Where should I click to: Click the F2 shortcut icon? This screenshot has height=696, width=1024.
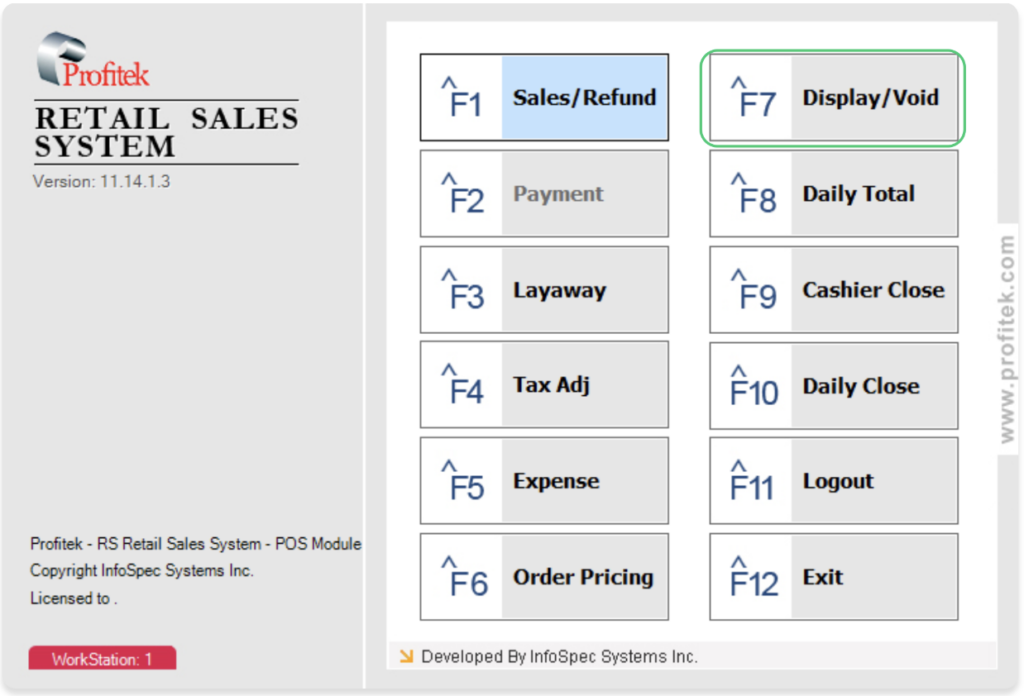462,194
